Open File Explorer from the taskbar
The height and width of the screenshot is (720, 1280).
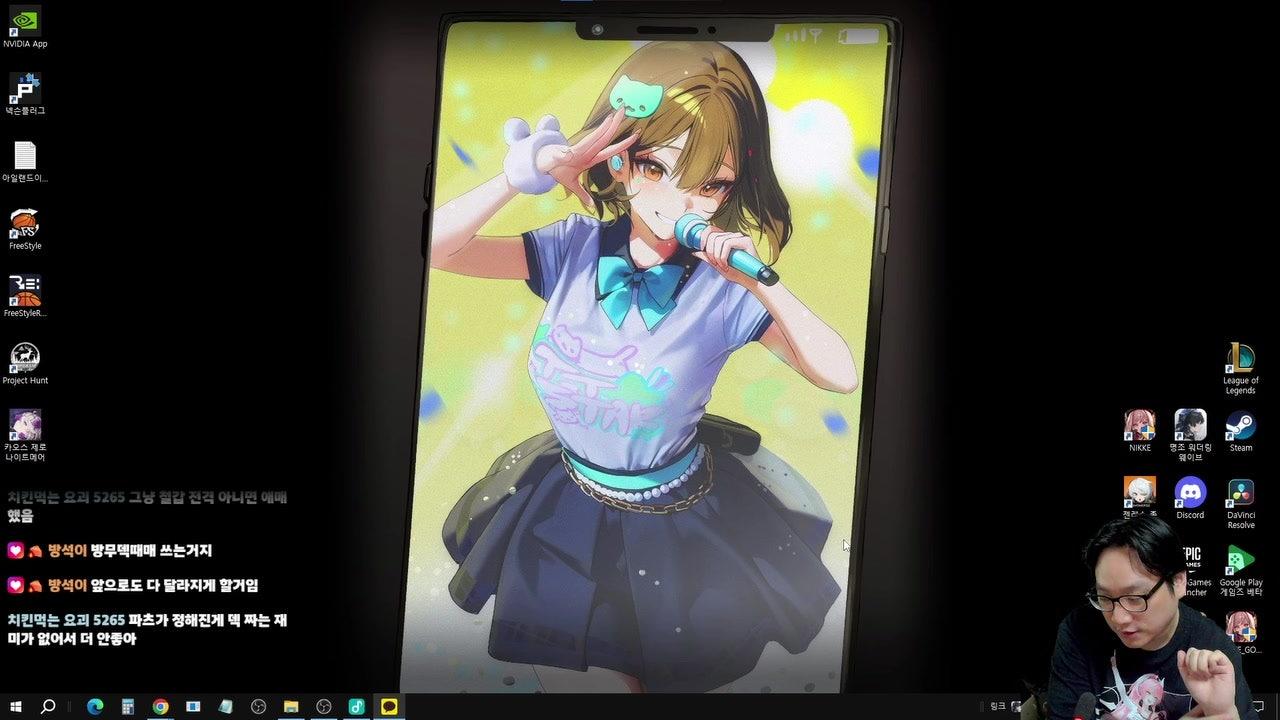pyautogui.click(x=291, y=706)
